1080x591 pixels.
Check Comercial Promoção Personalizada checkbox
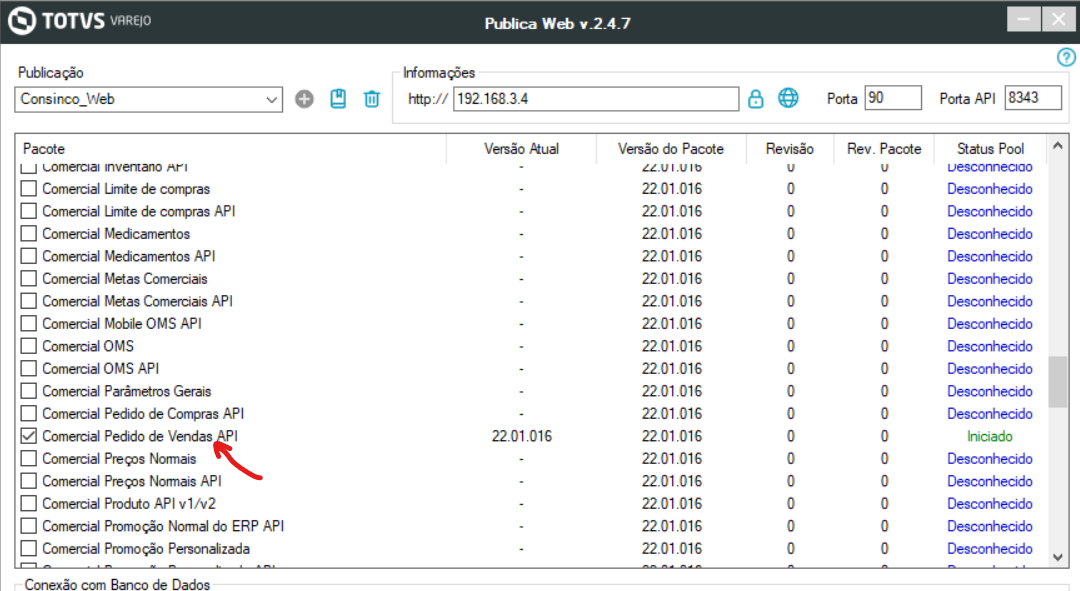pyautogui.click(x=28, y=548)
